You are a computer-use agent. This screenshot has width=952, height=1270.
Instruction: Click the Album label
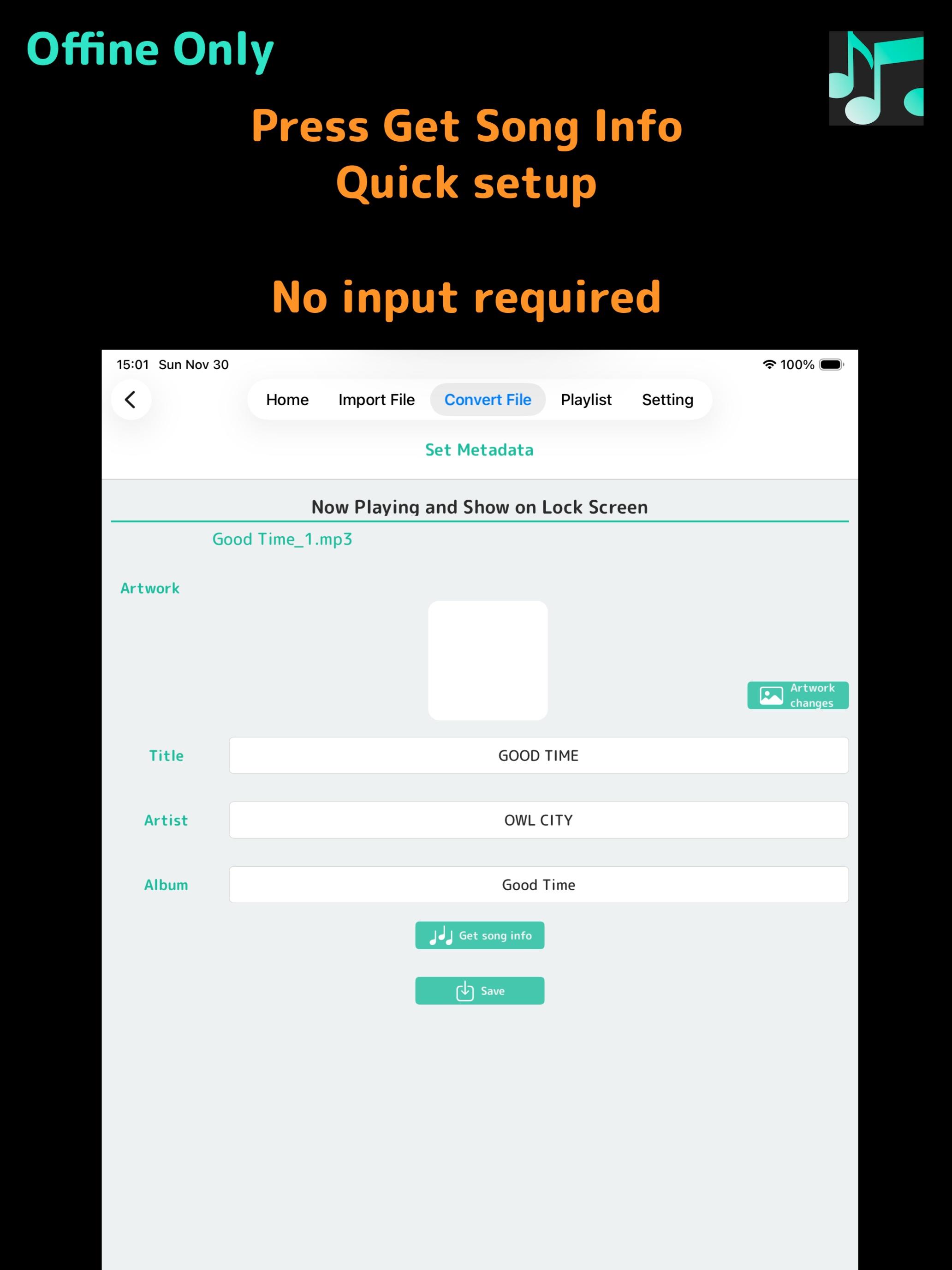(166, 885)
